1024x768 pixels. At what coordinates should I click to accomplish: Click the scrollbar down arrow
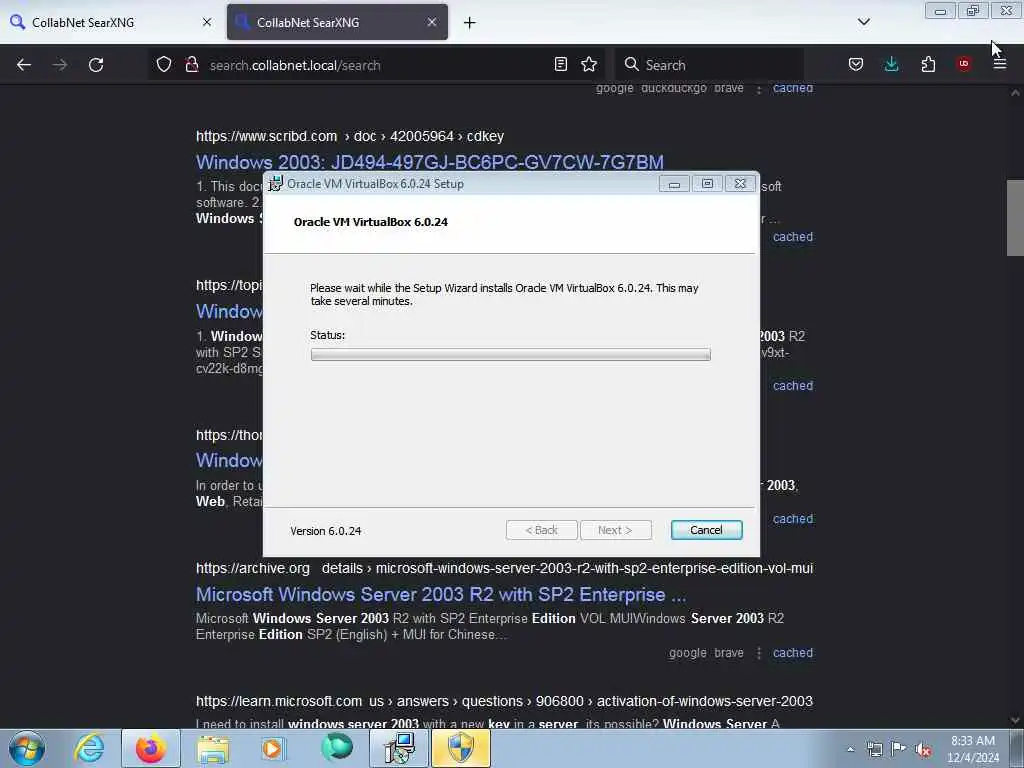tap(1015, 720)
